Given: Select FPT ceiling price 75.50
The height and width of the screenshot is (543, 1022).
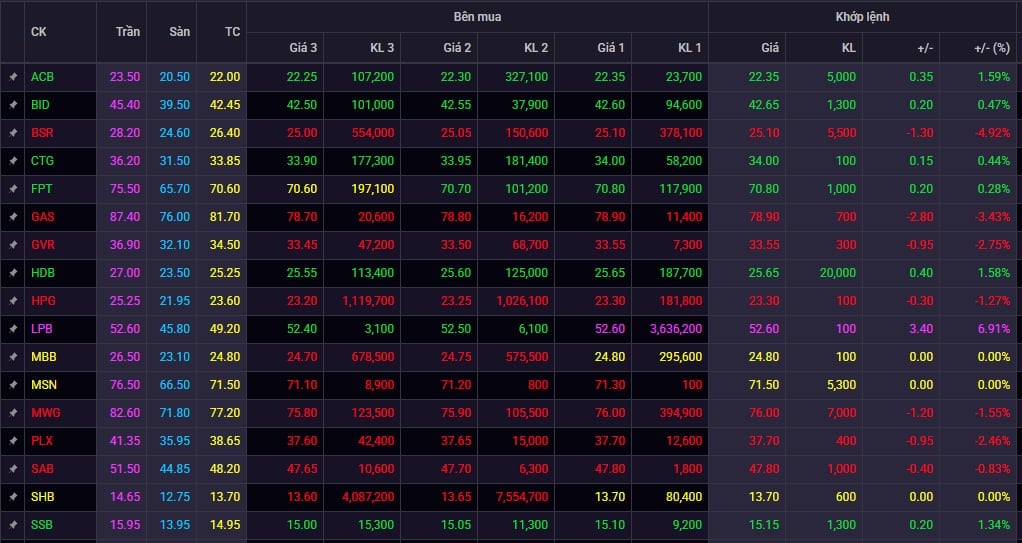Looking at the screenshot, I should [125, 189].
